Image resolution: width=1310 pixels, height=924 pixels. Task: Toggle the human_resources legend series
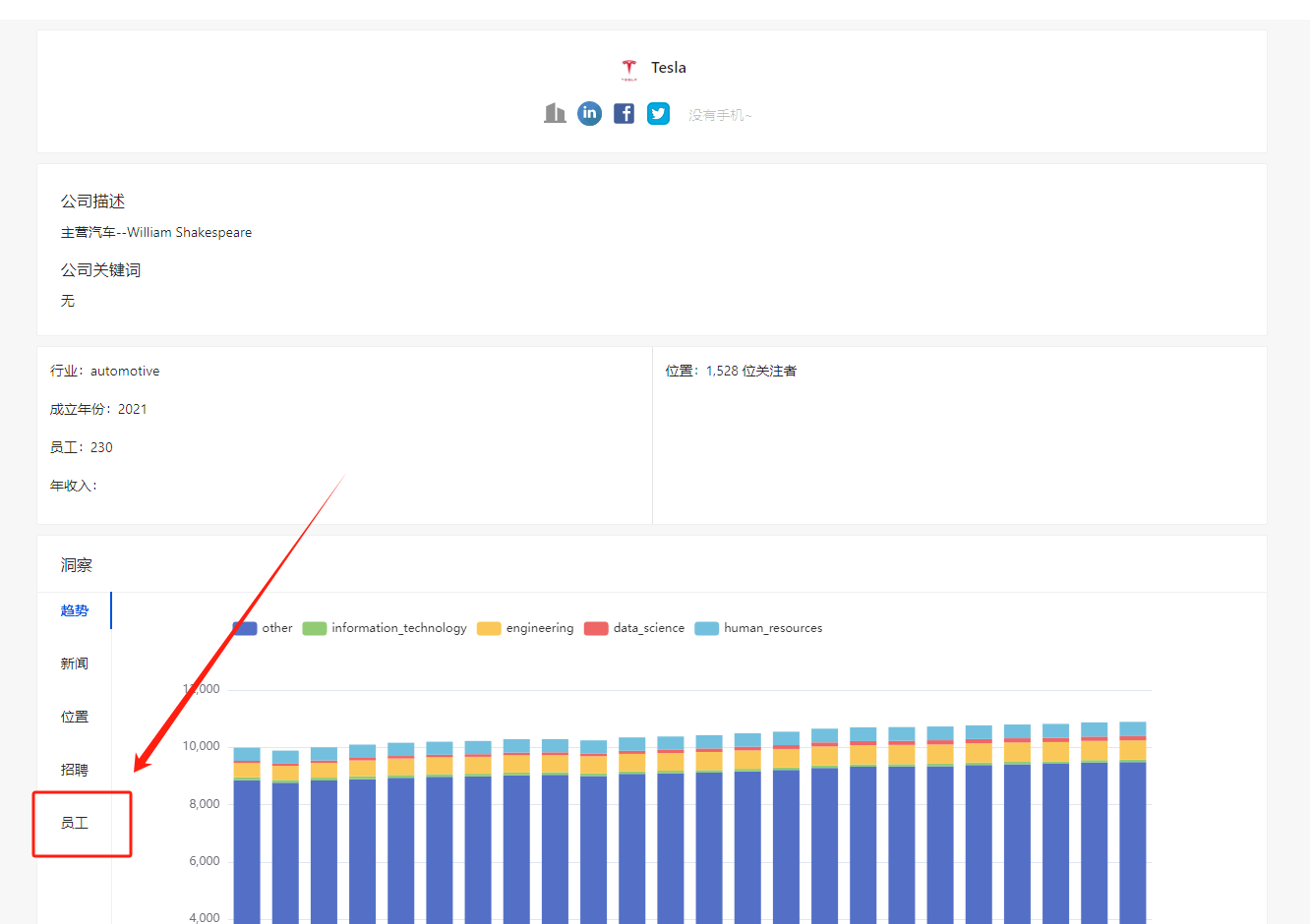click(x=758, y=628)
